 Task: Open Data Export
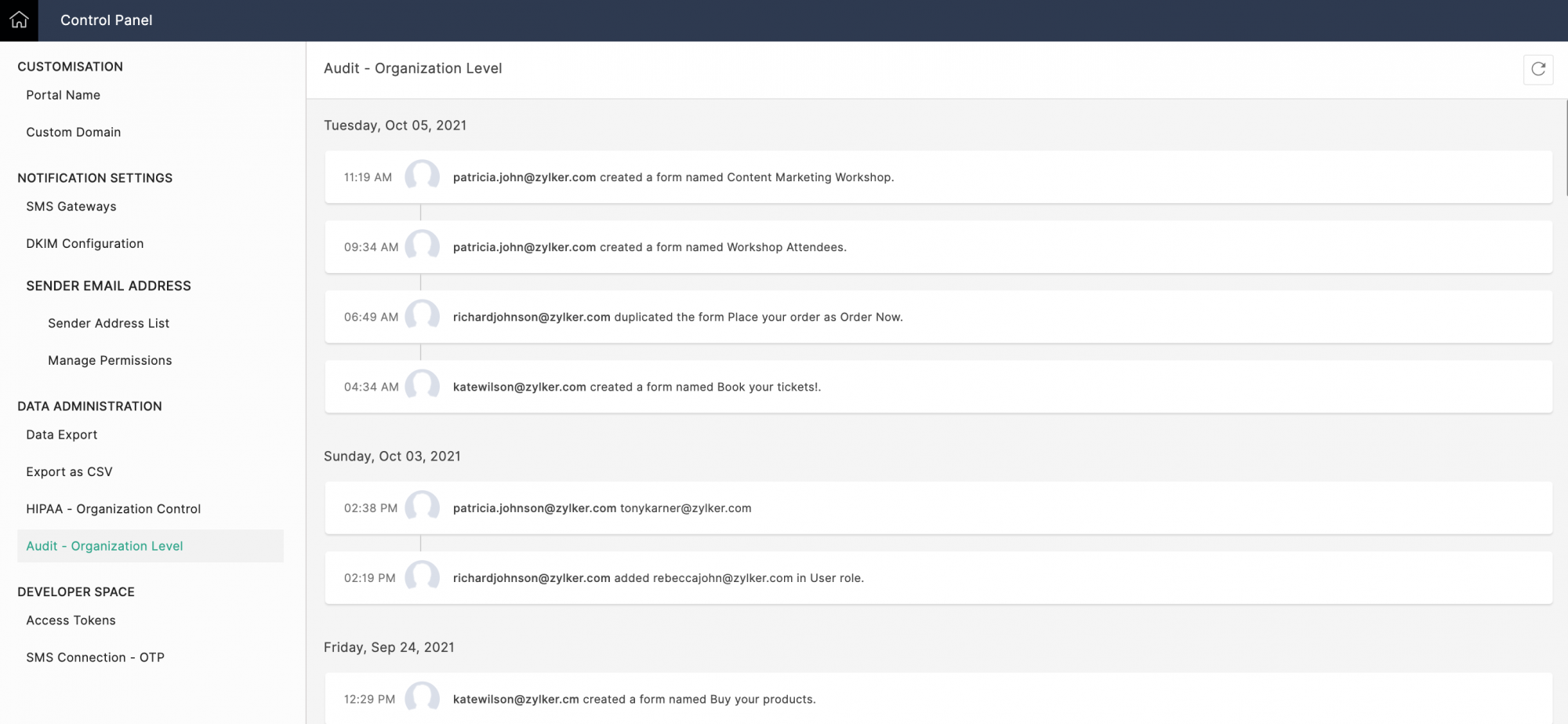[62, 435]
